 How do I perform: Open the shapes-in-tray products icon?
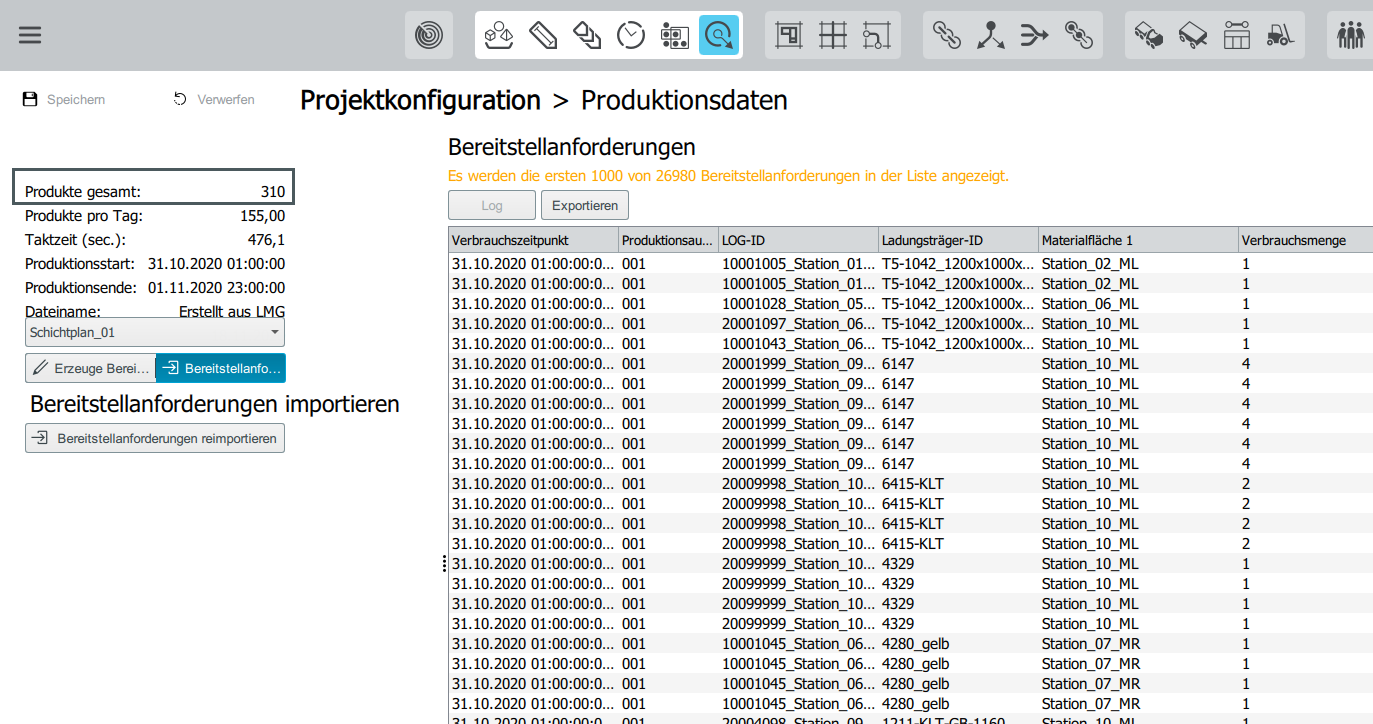[x=498, y=36]
